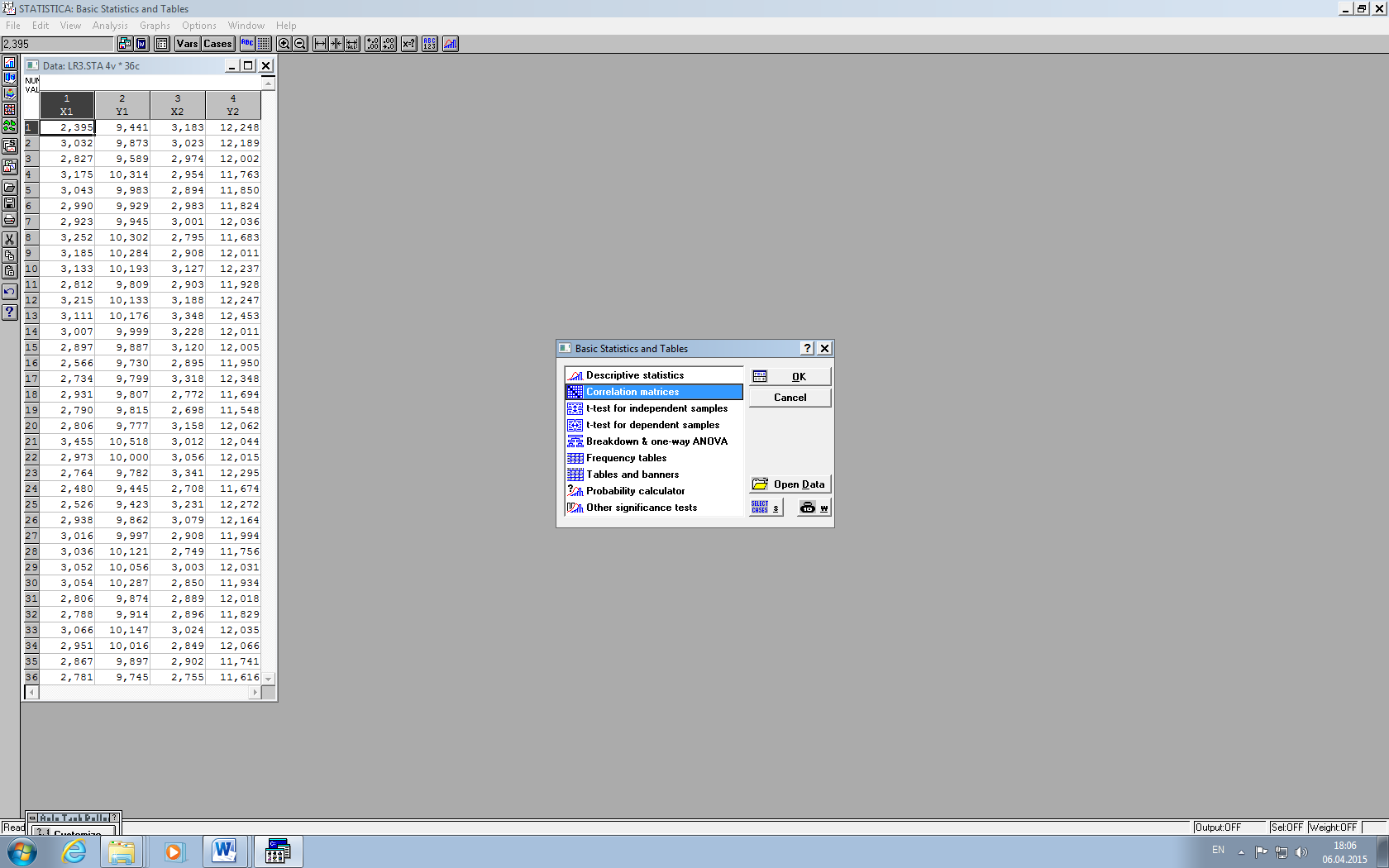Open the Graphs menu

155,26
